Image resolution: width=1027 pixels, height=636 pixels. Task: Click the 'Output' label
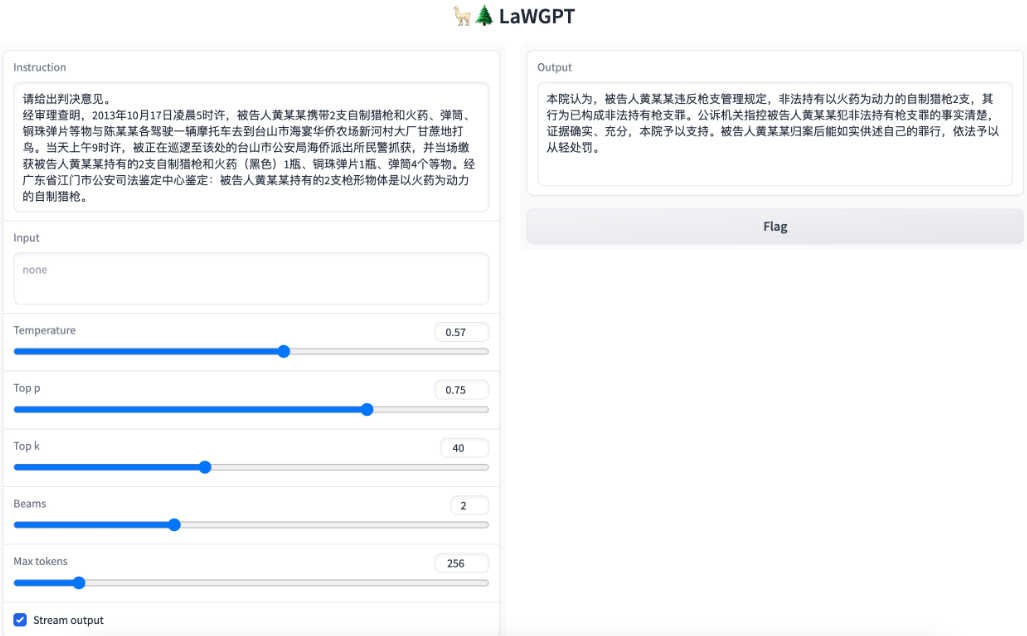click(x=554, y=67)
